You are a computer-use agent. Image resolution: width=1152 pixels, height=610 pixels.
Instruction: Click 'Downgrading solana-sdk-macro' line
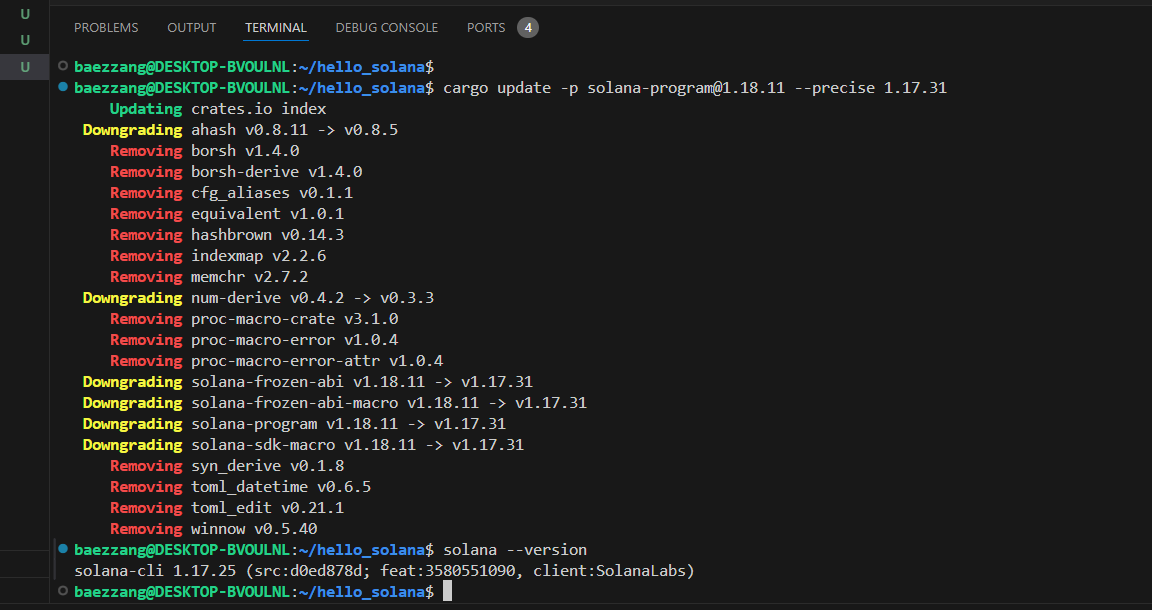pyautogui.click(x=303, y=445)
